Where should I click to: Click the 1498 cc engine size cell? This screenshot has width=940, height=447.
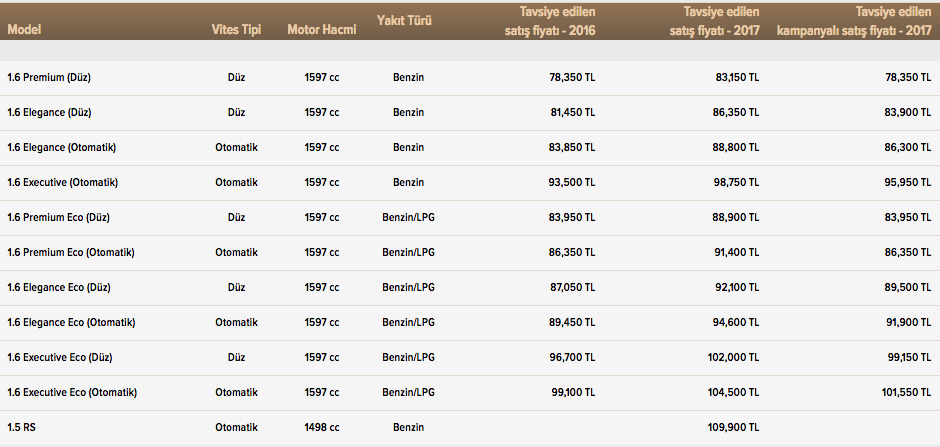tap(321, 427)
